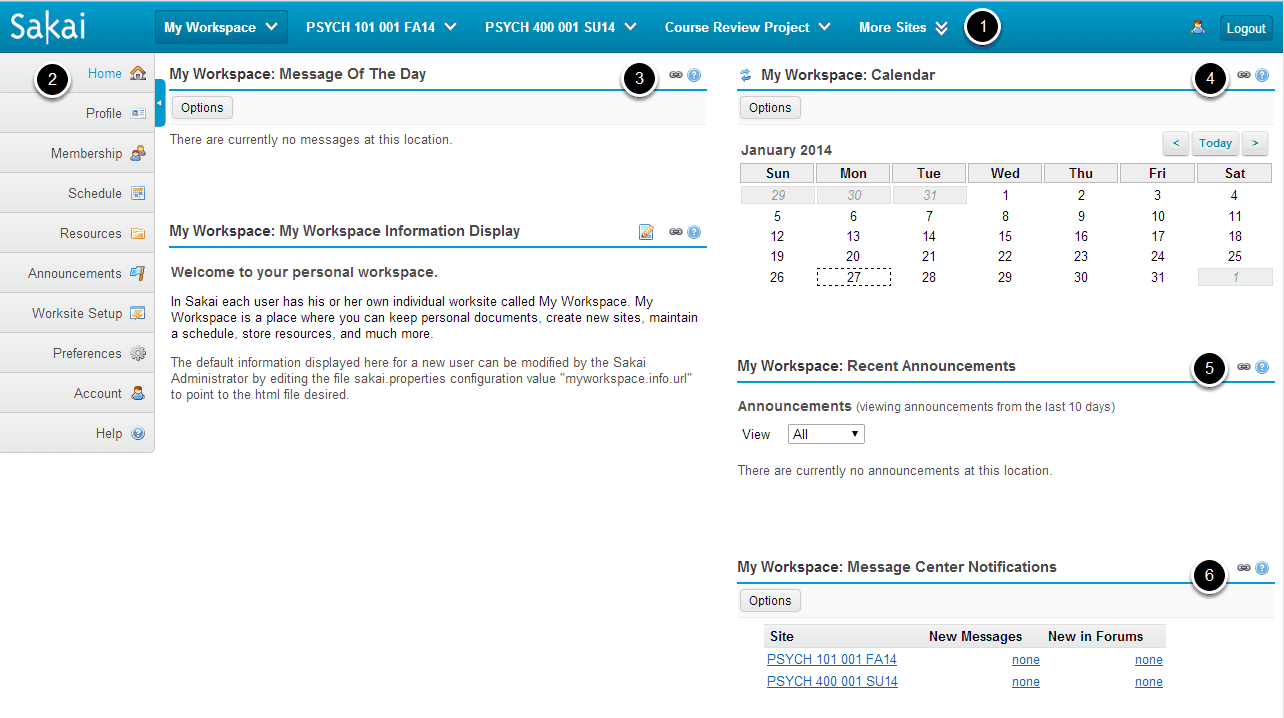
Task: Open the announcements View dropdown set to All
Action: coord(826,434)
